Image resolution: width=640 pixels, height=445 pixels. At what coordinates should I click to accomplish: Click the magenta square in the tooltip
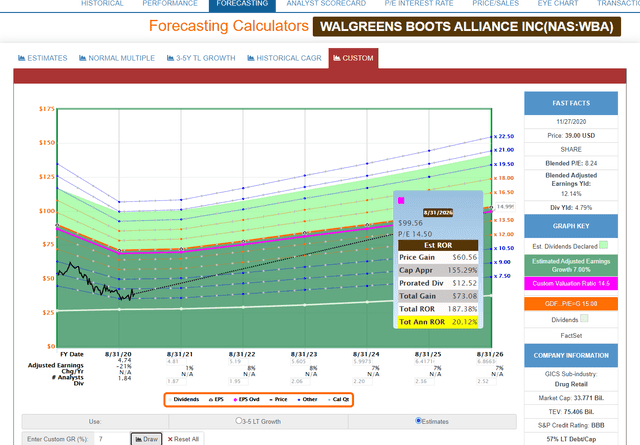[401, 200]
